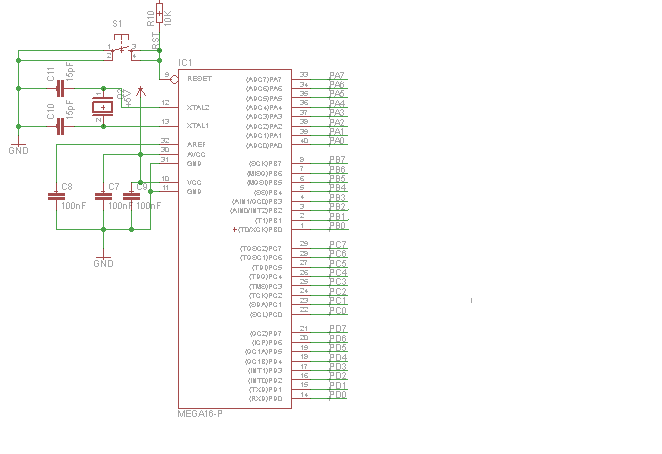
Task: Click the AREF pin name
Action: 196,145
